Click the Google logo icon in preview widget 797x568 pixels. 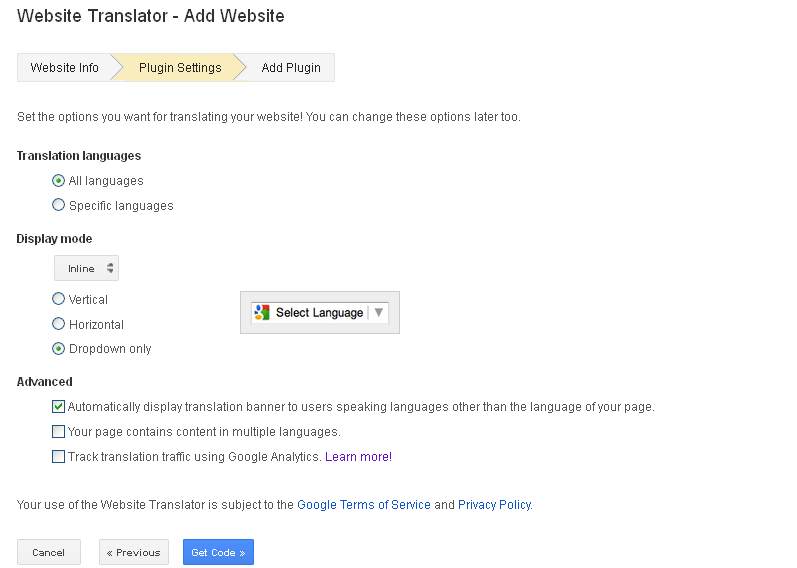(263, 312)
